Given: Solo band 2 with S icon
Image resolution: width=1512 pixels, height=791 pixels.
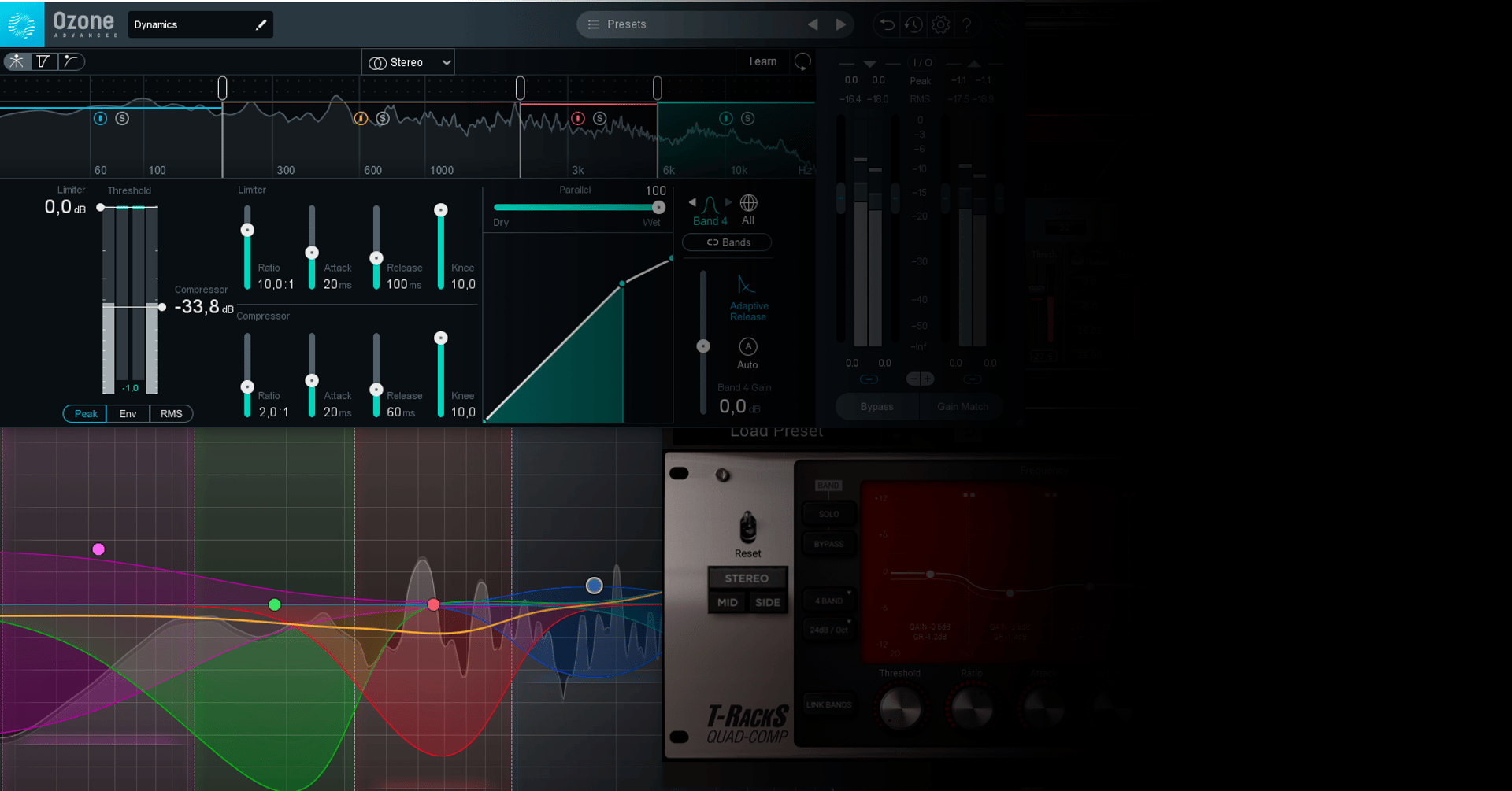Looking at the screenshot, I should (x=383, y=118).
